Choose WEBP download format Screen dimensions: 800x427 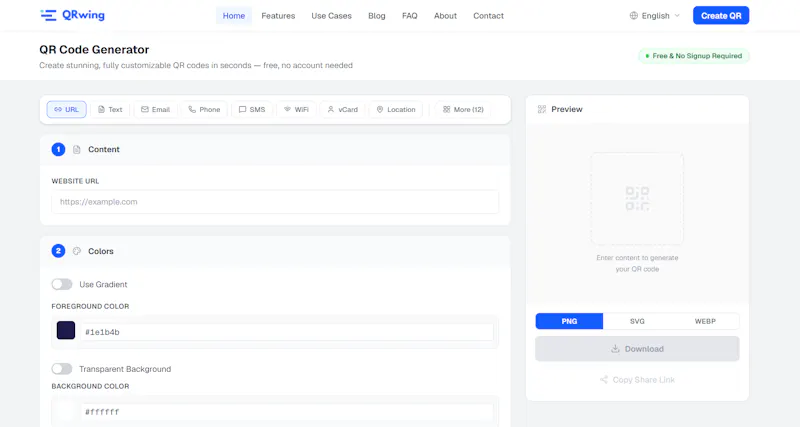pos(705,321)
